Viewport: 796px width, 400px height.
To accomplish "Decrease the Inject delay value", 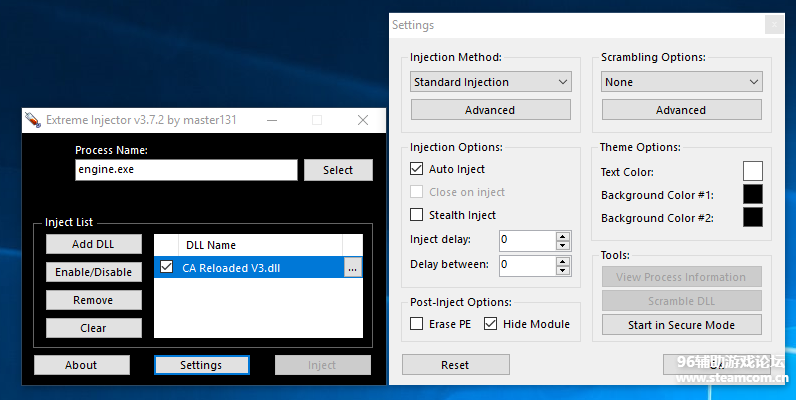I will [562, 246].
